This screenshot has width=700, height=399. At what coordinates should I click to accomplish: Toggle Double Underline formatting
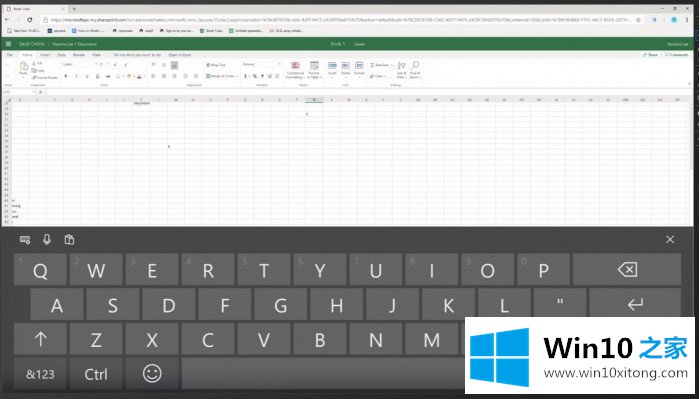click(97, 76)
